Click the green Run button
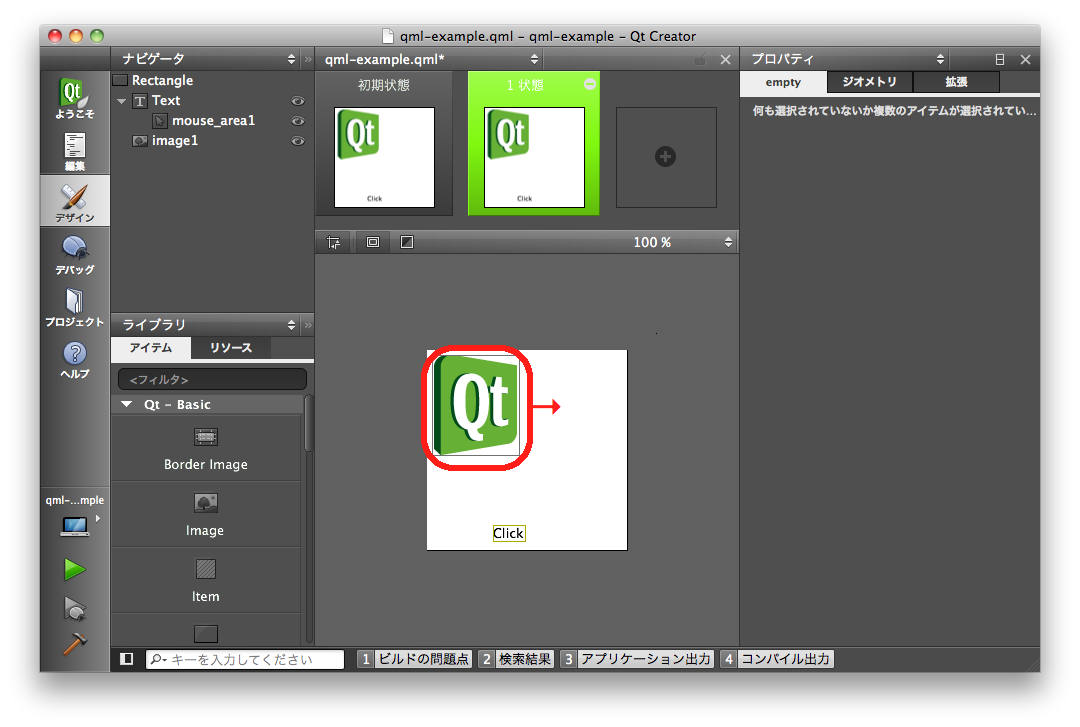This screenshot has width=1080, height=727. (x=74, y=570)
